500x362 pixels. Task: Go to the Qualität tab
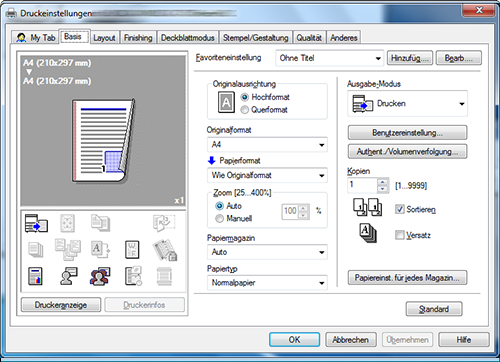pyautogui.click(x=309, y=38)
